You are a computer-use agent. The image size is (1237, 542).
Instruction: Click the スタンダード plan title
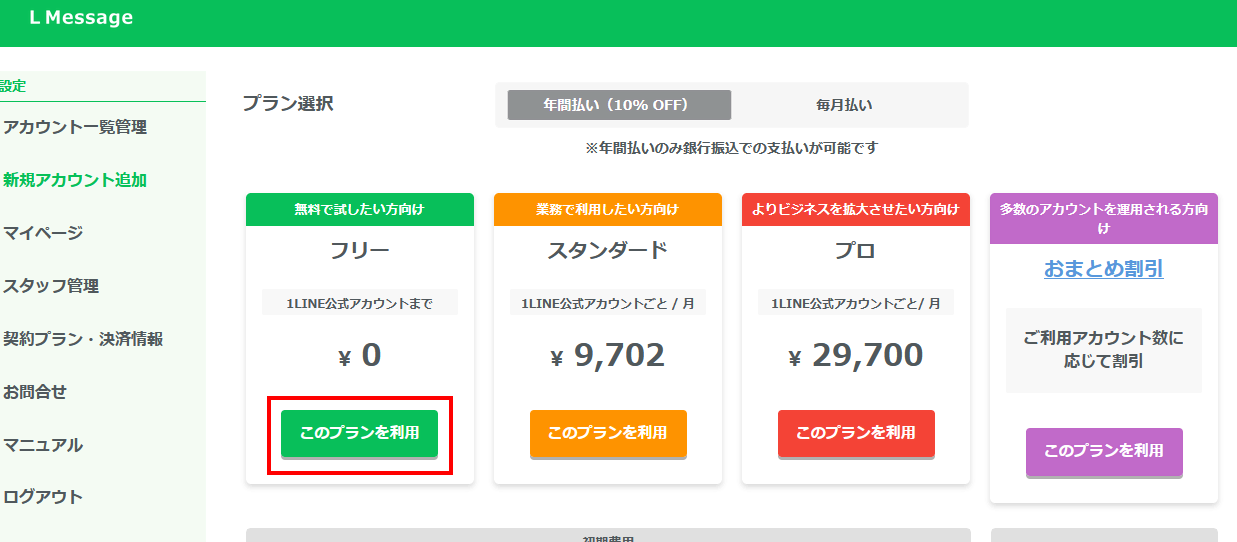(608, 251)
